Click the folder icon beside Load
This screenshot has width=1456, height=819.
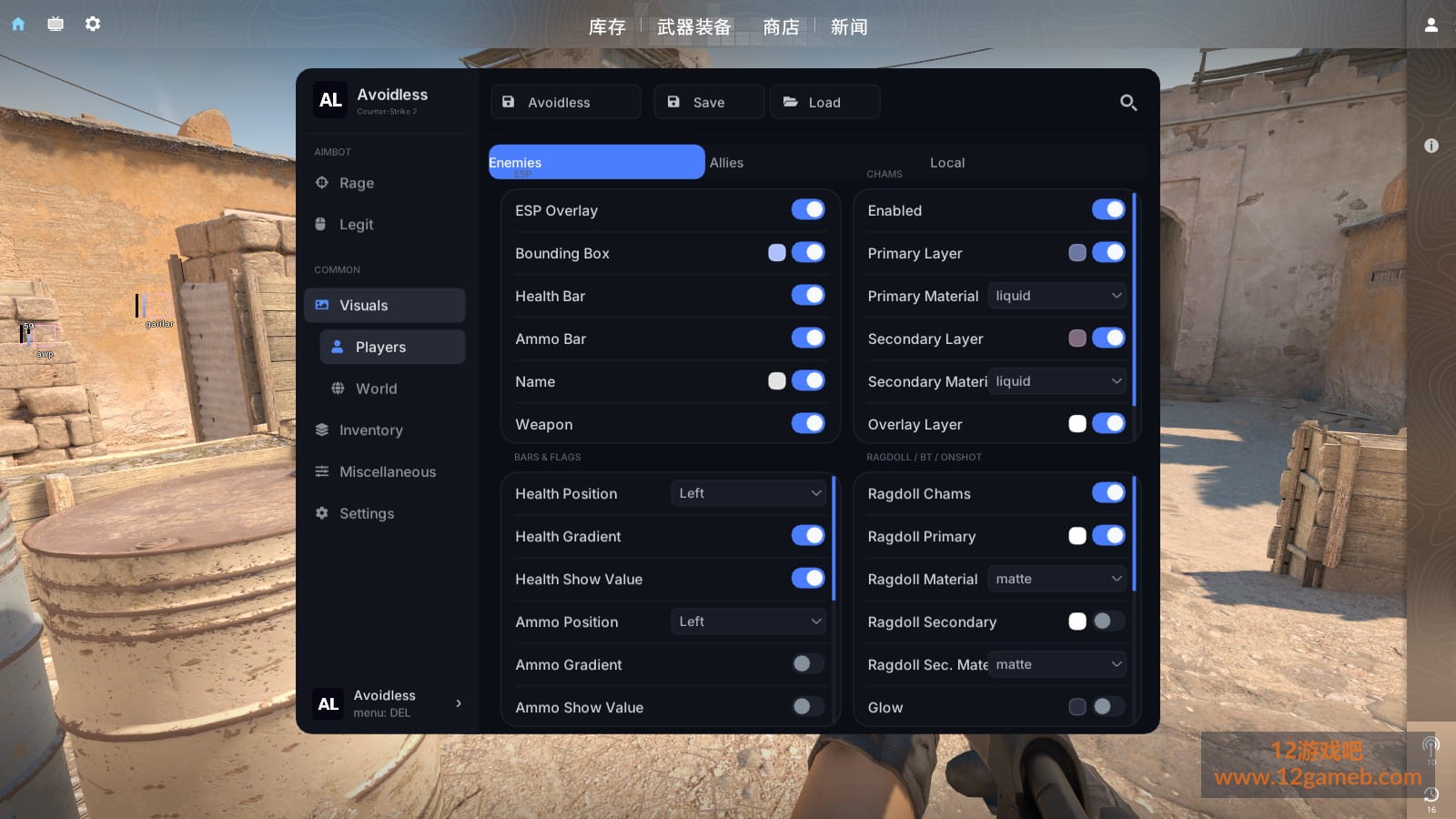click(x=791, y=102)
